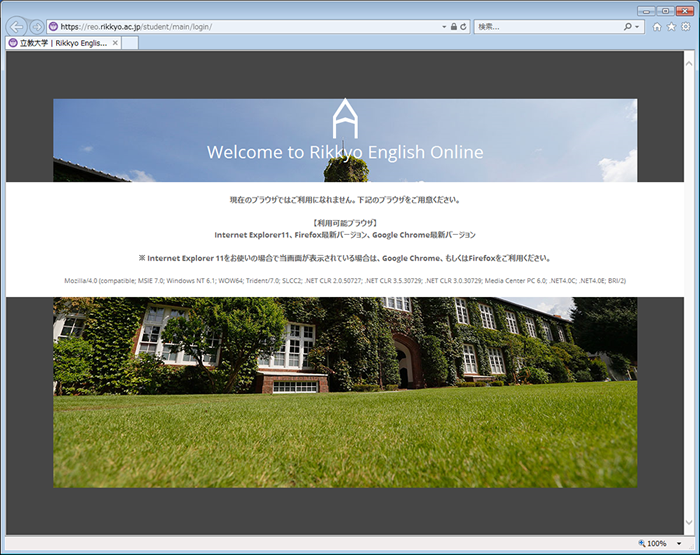Click the browser Back arrow button
The image size is (700, 555).
pos(17,27)
